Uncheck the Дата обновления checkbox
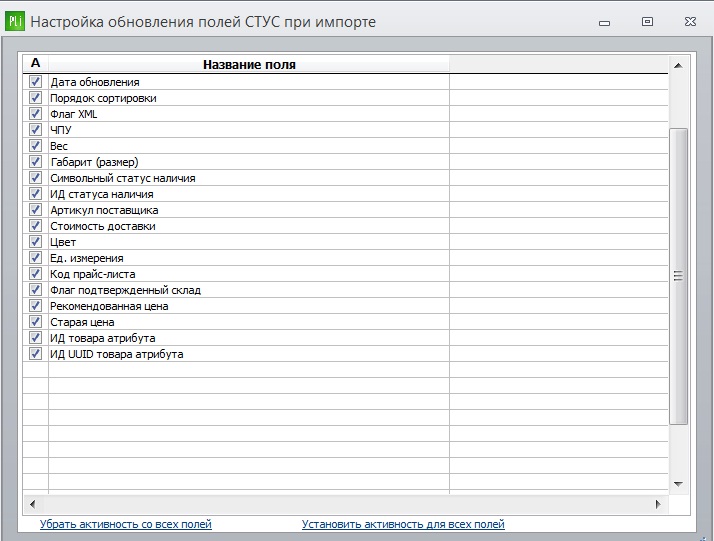 [35, 82]
